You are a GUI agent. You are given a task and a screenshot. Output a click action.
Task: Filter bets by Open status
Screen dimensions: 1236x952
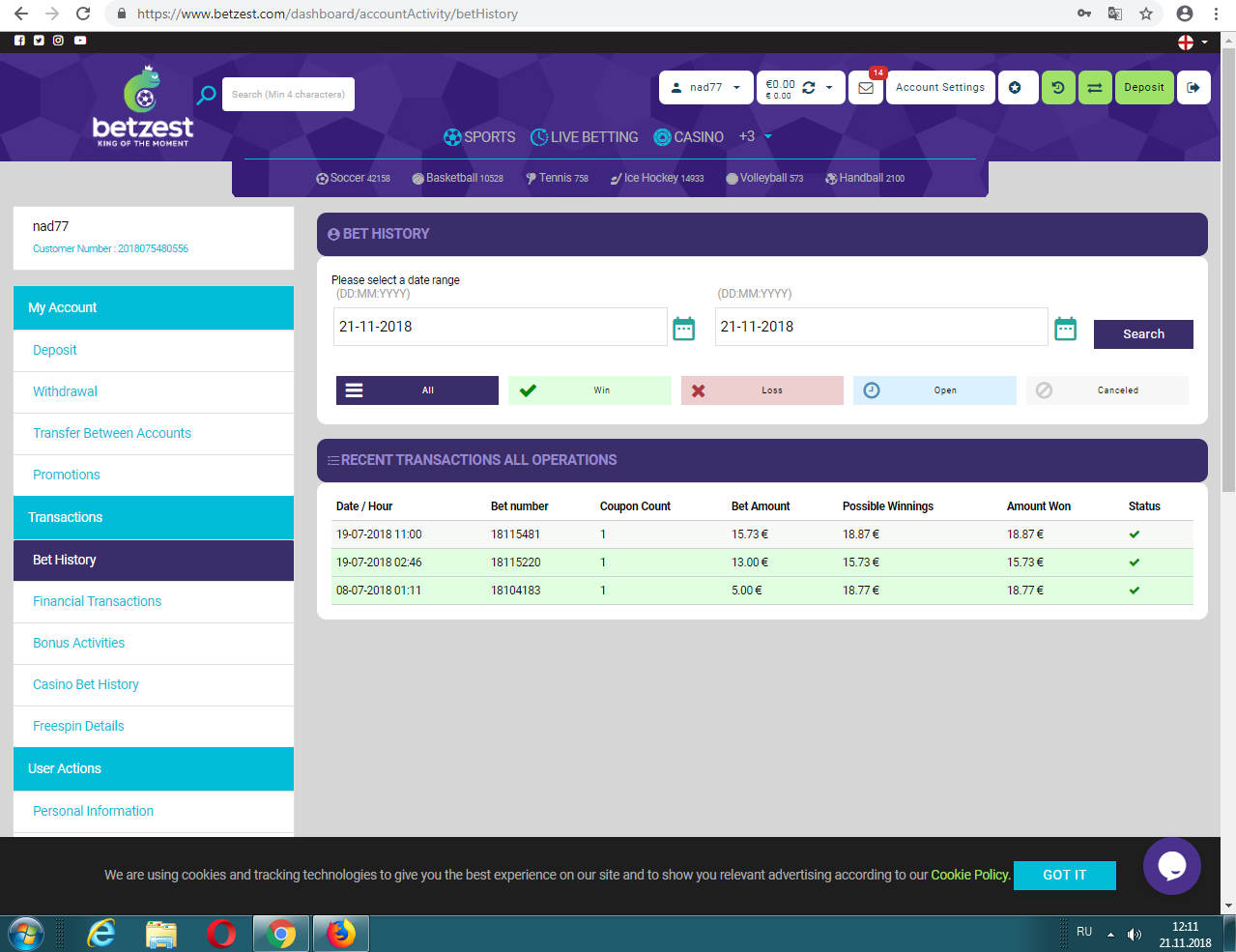(934, 390)
